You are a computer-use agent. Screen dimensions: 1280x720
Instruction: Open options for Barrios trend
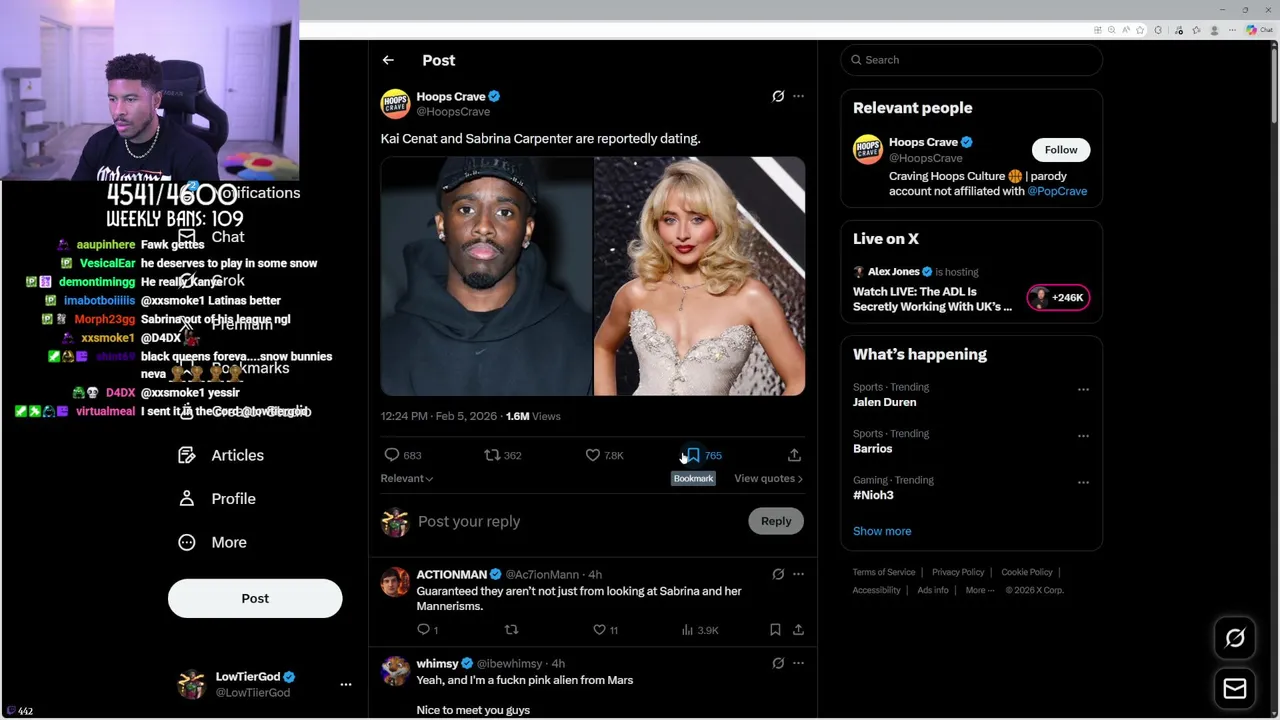[1083, 436]
